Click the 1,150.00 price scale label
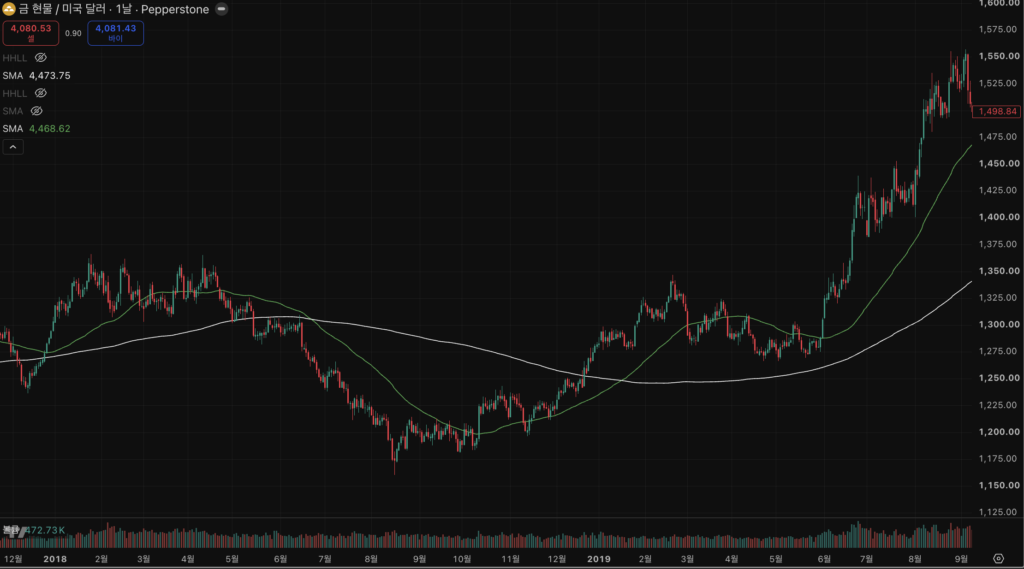Viewport: 1024px width, 569px height. [x=999, y=485]
